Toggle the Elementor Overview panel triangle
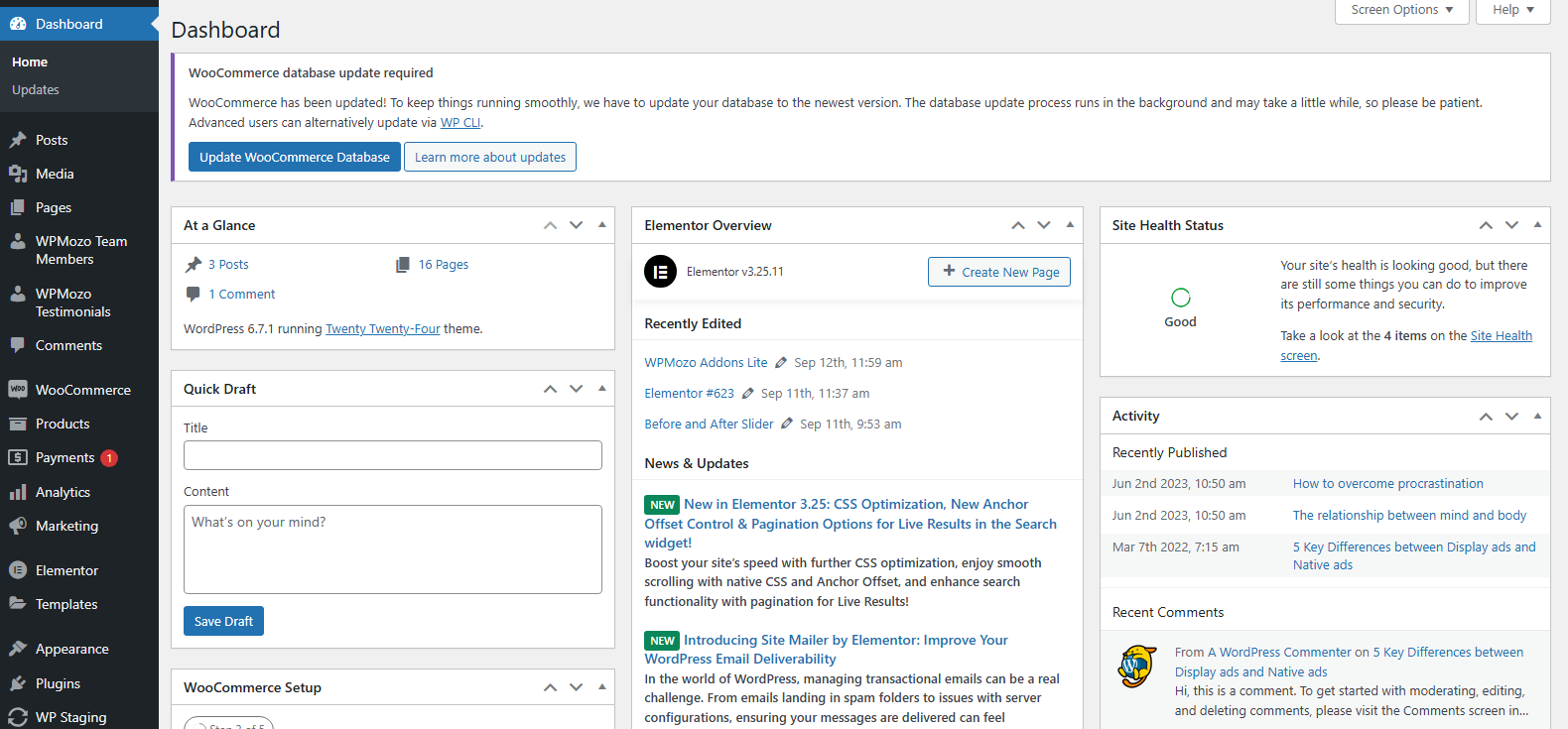This screenshot has width=1568, height=729. pyautogui.click(x=1070, y=225)
